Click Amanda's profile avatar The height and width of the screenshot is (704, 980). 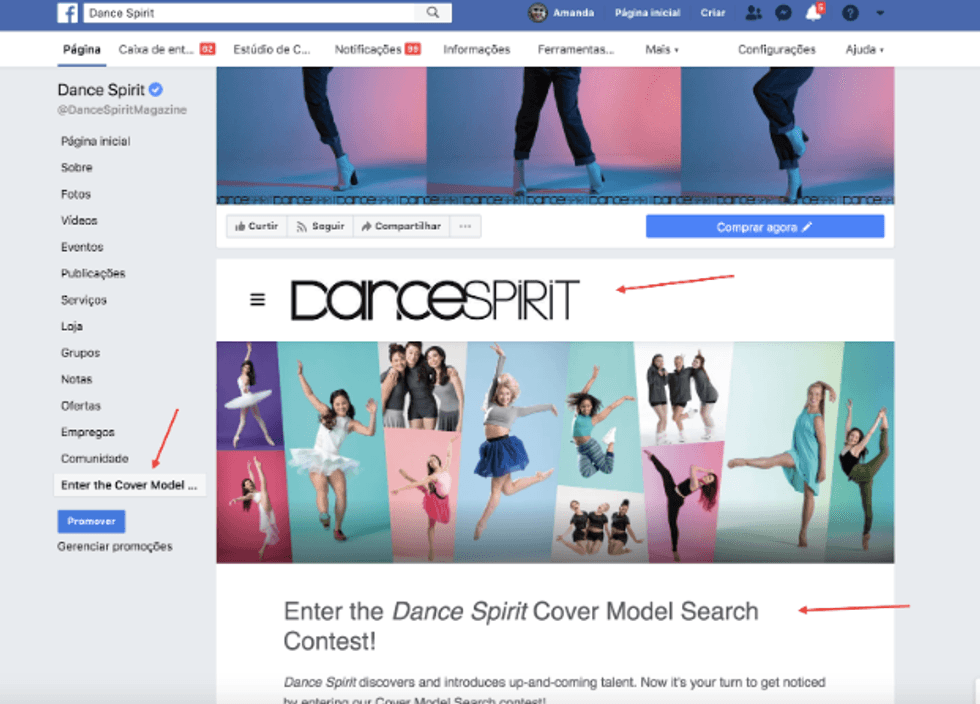[x=538, y=13]
